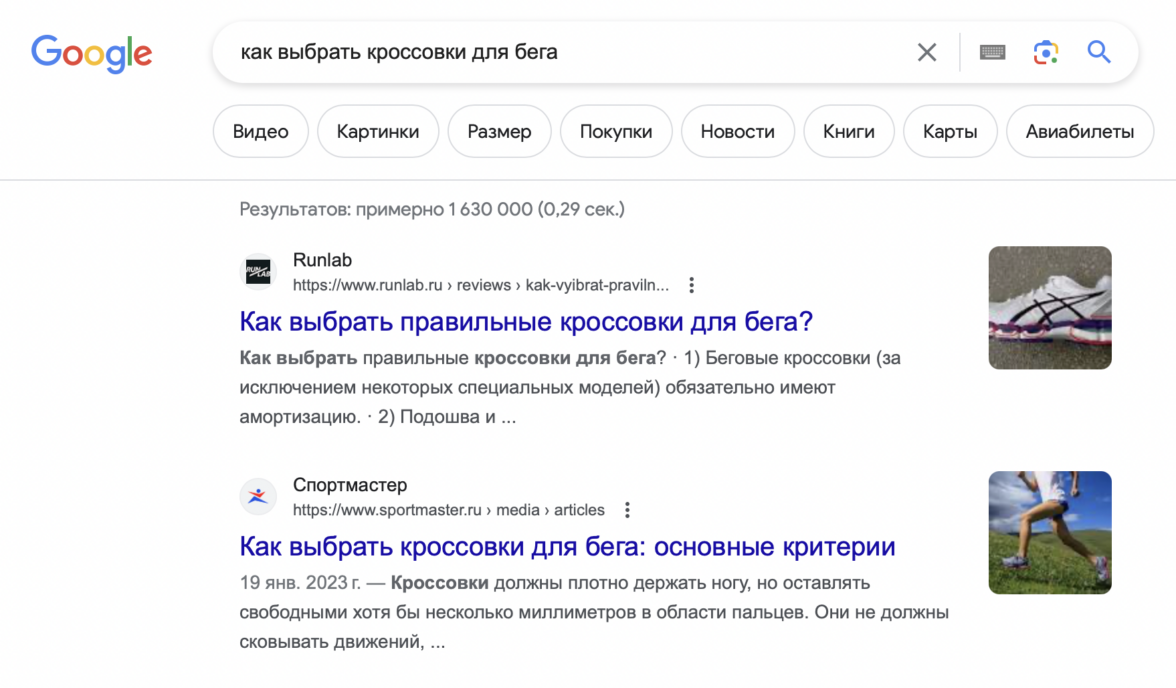
Task: Start a search by image with Lens
Action: (1045, 52)
